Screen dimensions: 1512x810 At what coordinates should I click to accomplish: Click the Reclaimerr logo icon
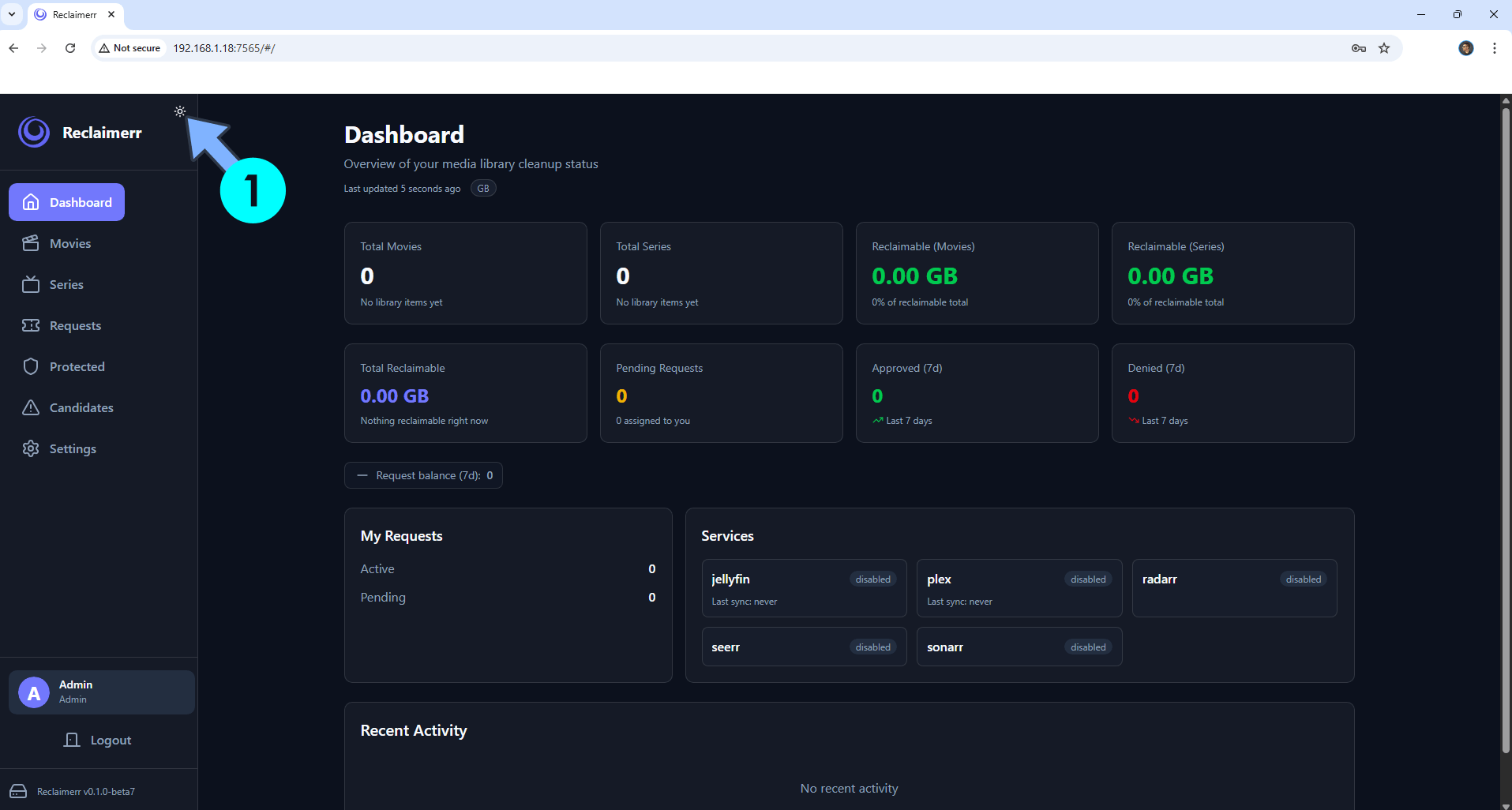pyautogui.click(x=33, y=132)
